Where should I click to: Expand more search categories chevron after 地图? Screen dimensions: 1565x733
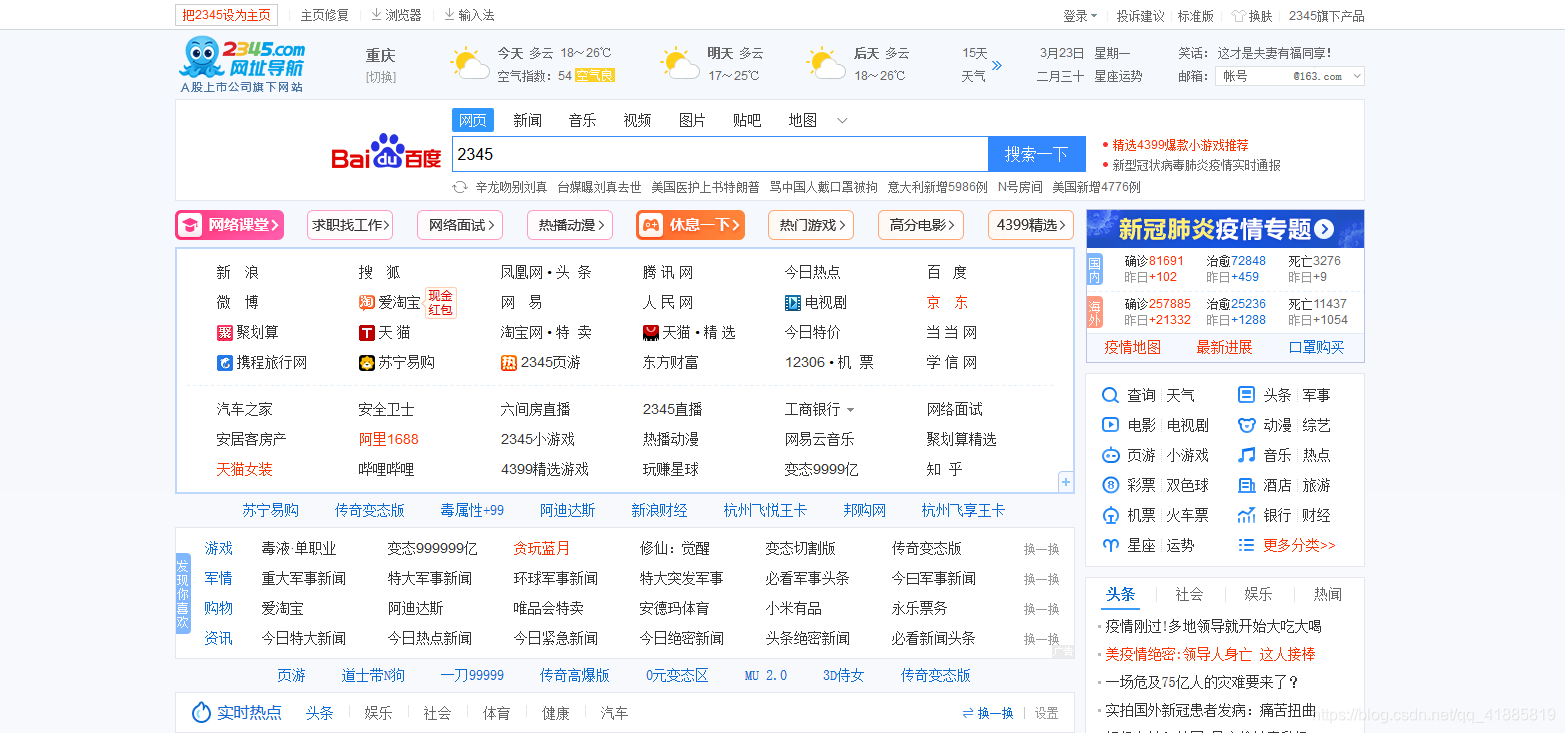click(842, 121)
